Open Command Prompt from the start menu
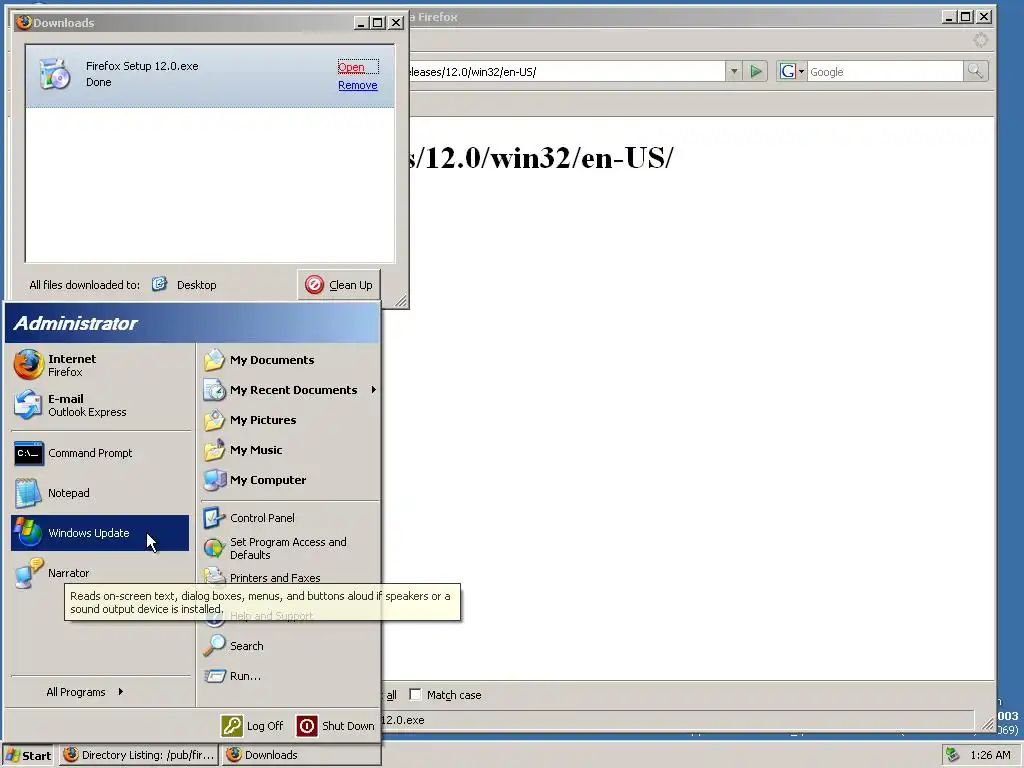1024x768 pixels. [100, 453]
